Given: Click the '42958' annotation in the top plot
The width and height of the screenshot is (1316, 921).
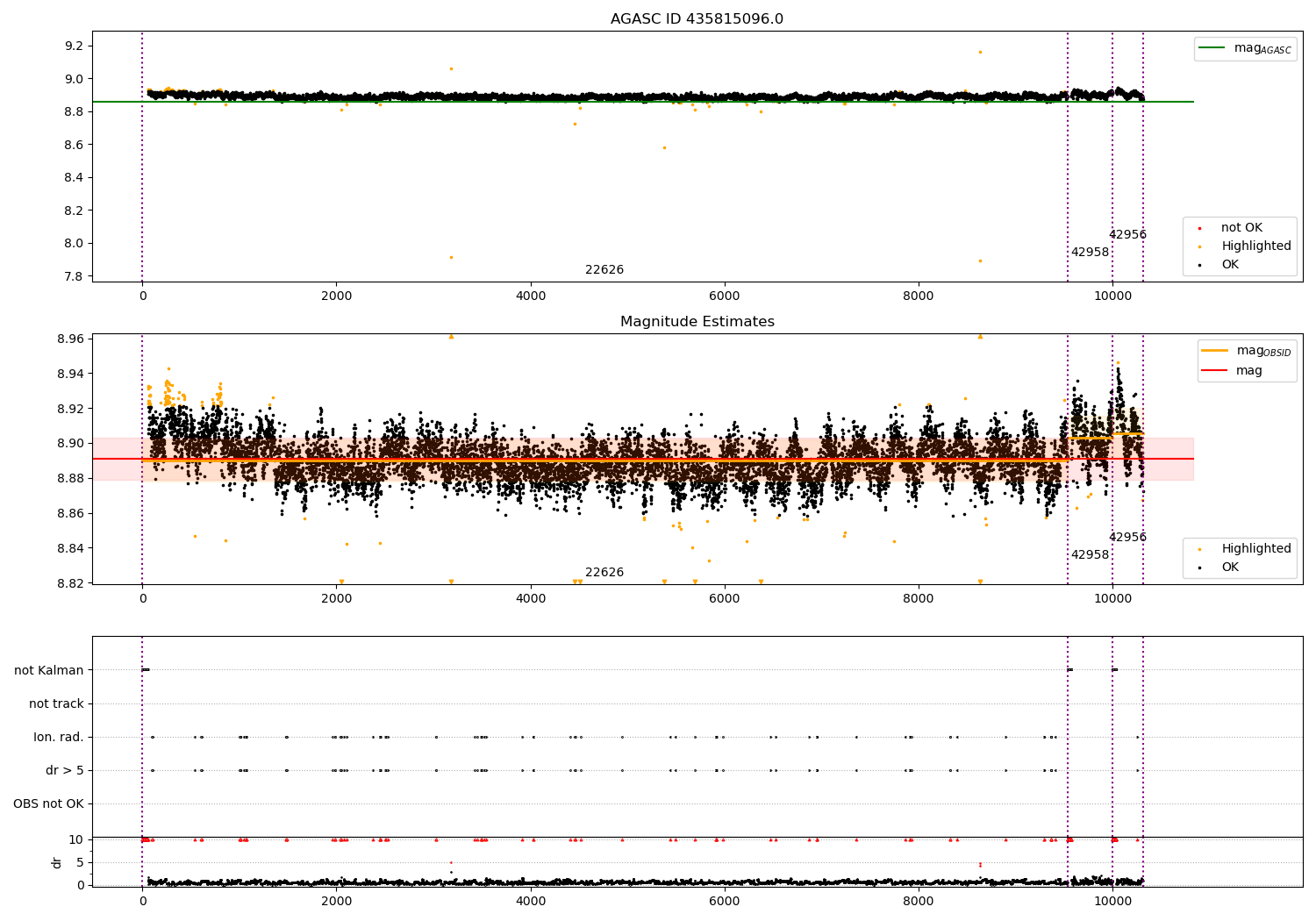Looking at the screenshot, I should [x=1090, y=253].
